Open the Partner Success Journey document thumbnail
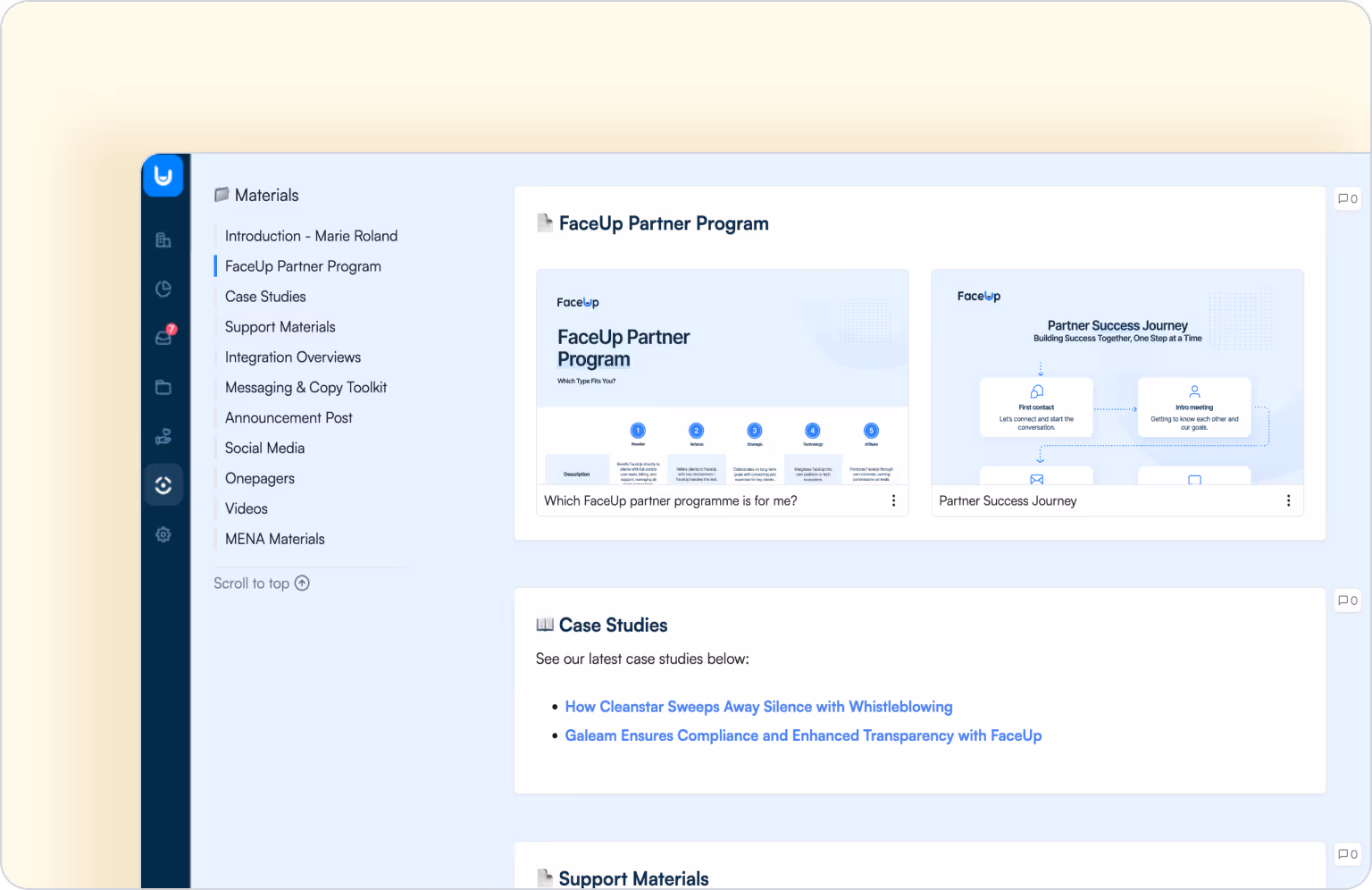Image resolution: width=1372 pixels, height=890 pixels. tap(1117, 377)
